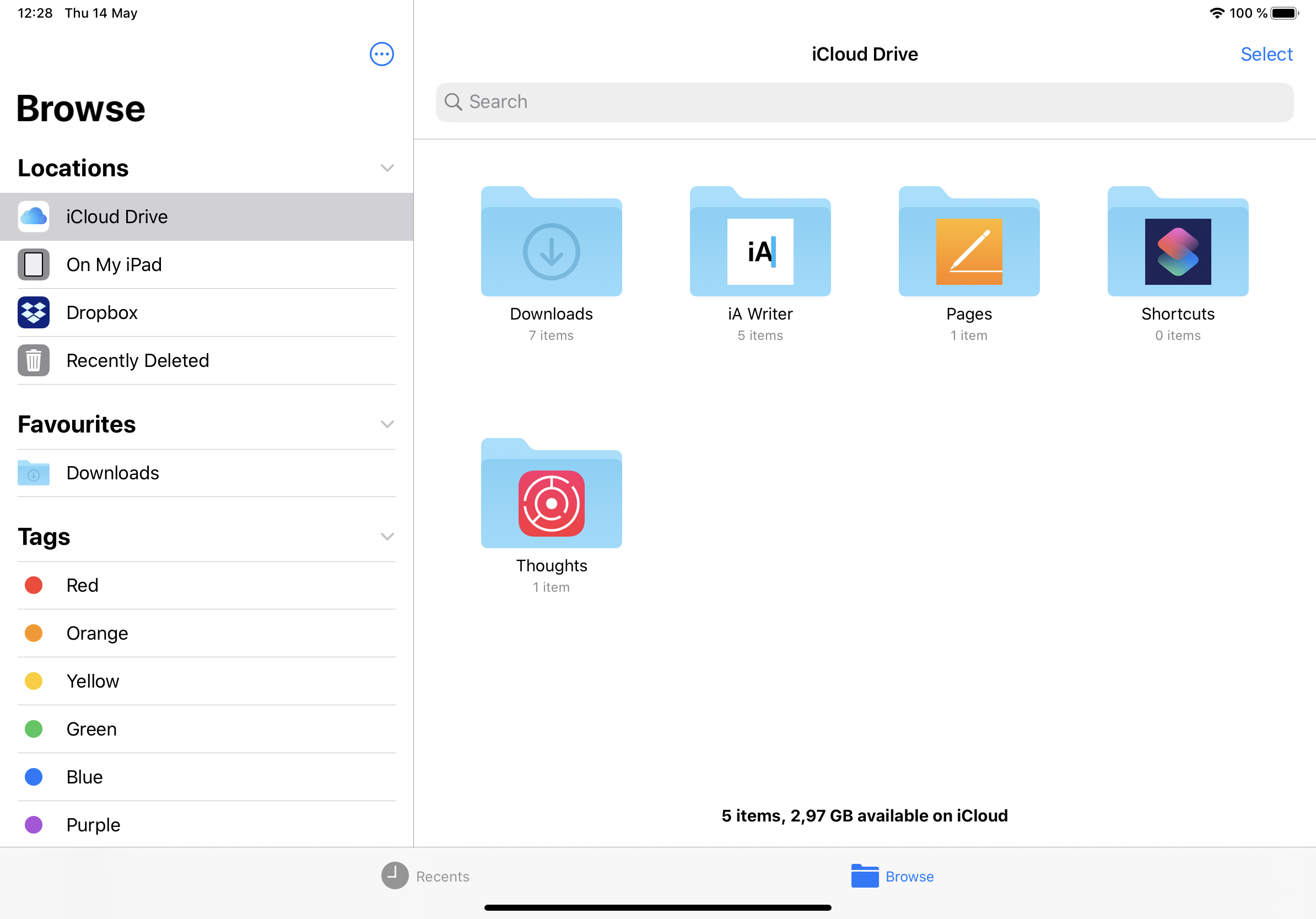Click the iCloud storage available status text

pos(864,816)
